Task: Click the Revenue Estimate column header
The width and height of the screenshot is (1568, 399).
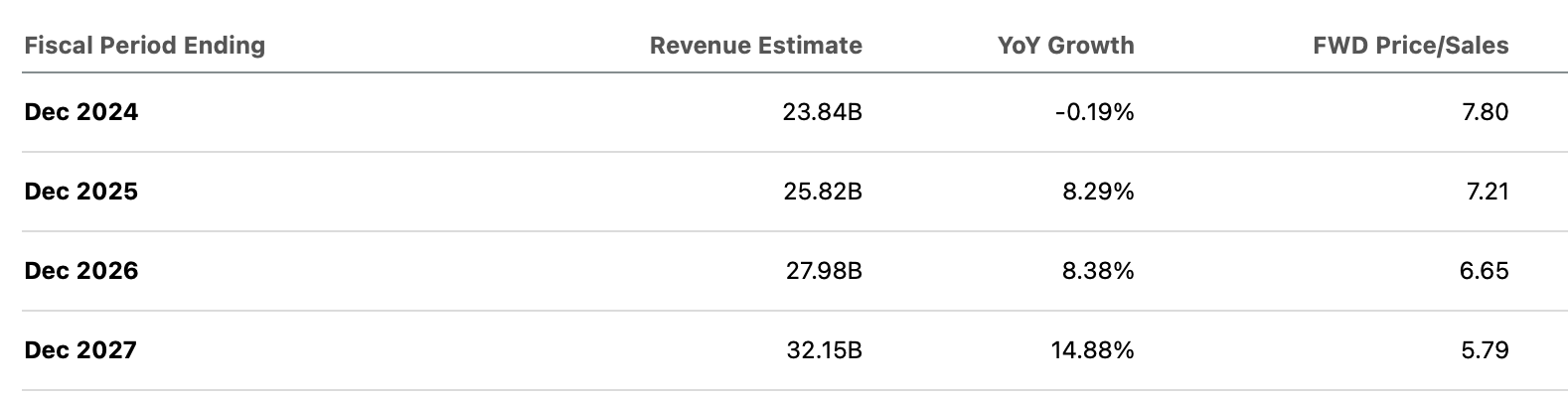Action: tap(755, 46)
